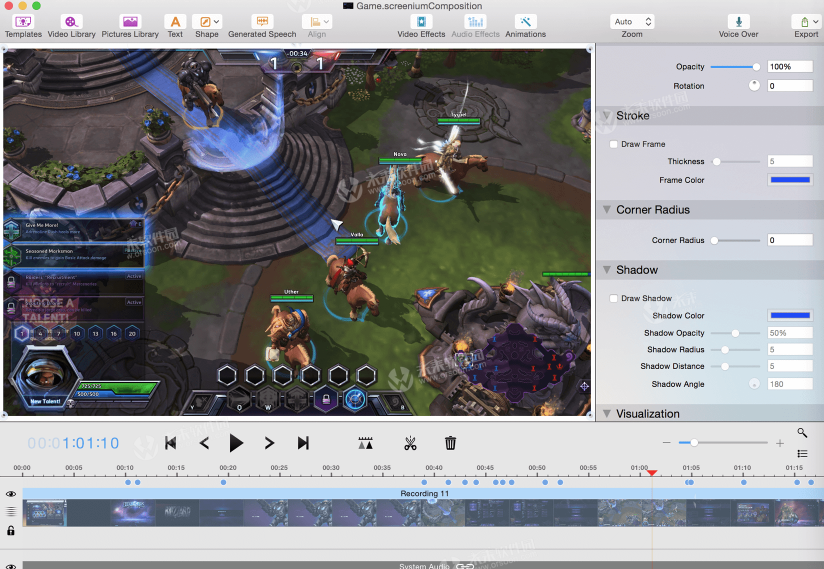Open the Pictures Library

click(x=130, y=22)
